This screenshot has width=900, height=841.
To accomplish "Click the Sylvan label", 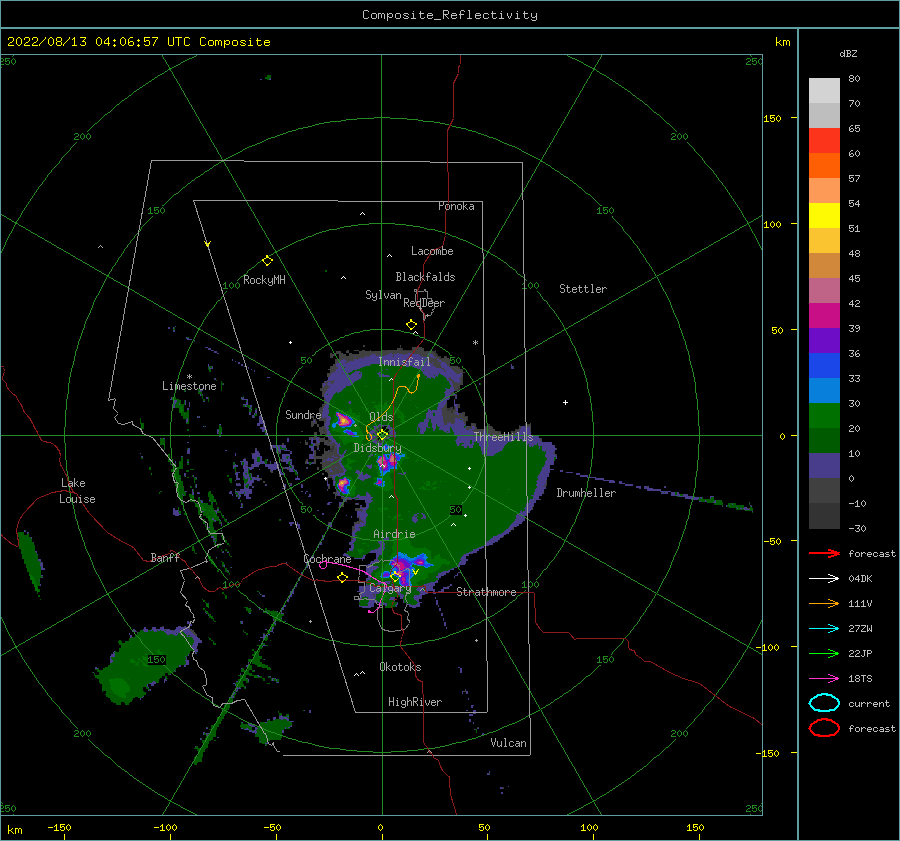I will [383, 295].
